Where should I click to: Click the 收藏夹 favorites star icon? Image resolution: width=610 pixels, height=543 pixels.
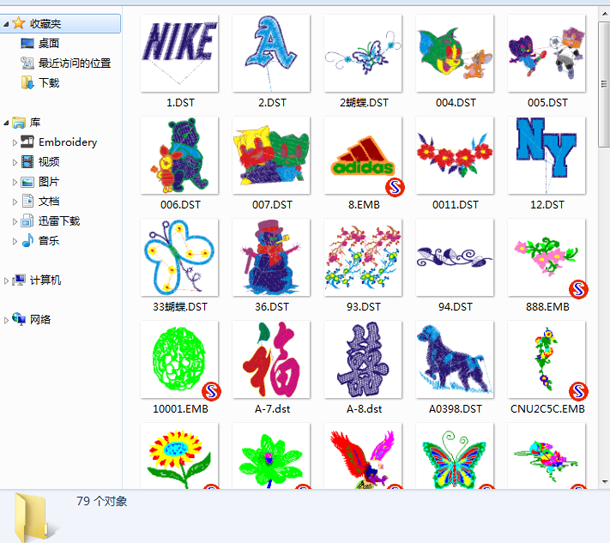[18, 23]
